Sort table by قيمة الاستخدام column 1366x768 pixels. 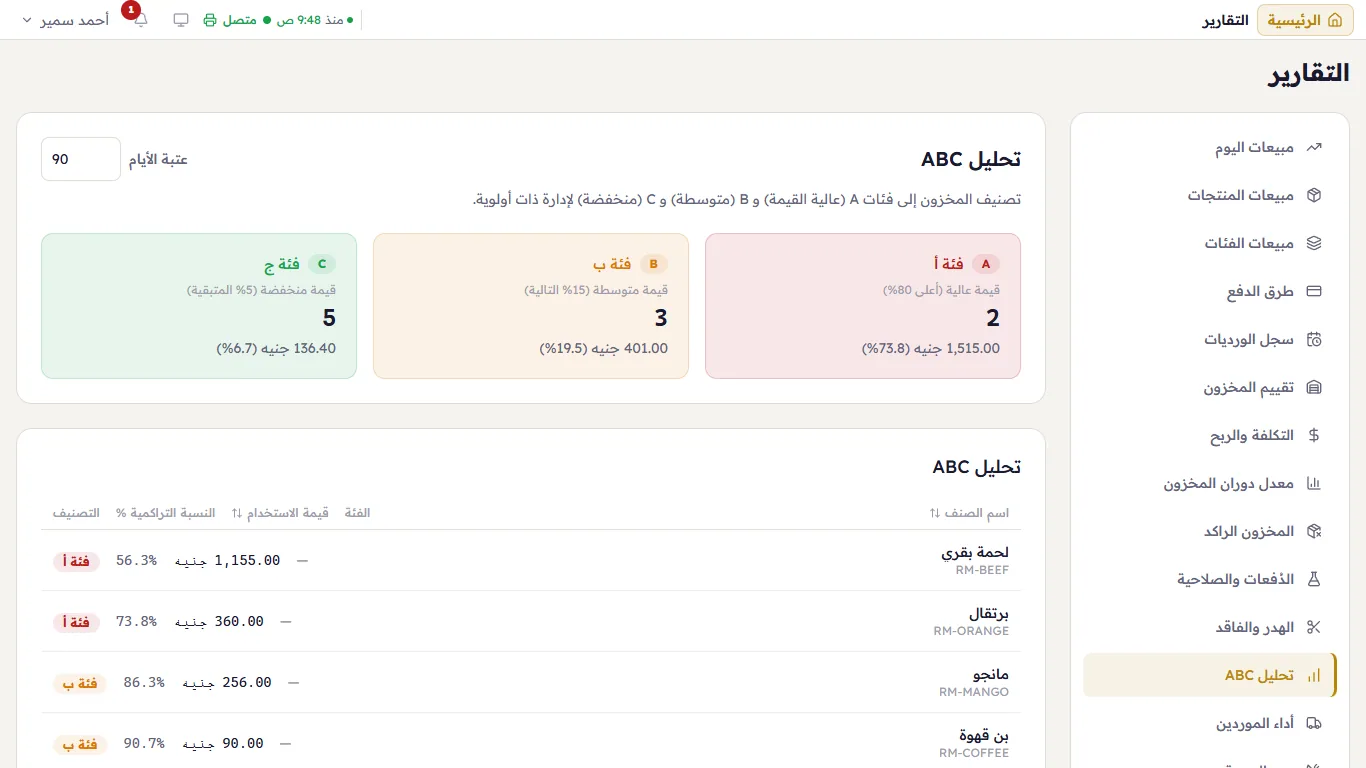coord(280,513)
